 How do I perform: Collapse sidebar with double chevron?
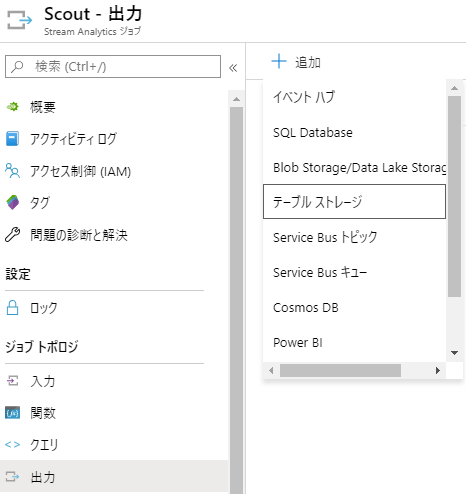(233, 68)
